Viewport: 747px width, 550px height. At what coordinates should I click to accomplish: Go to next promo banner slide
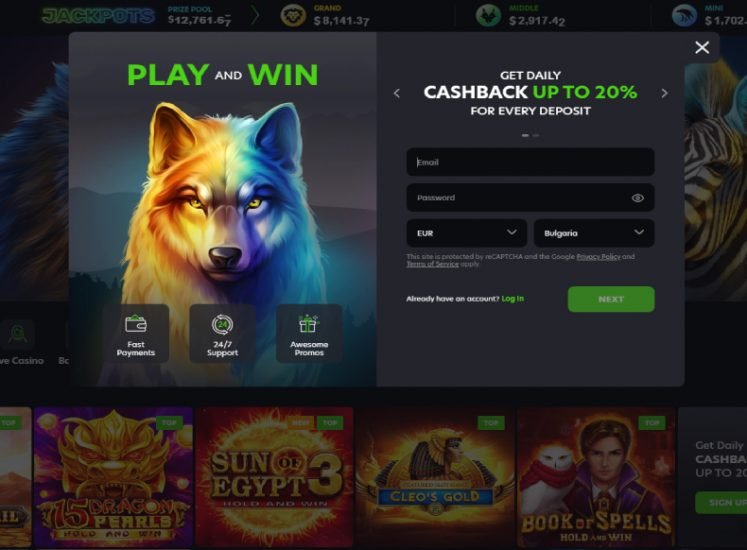tap(664, 93)
